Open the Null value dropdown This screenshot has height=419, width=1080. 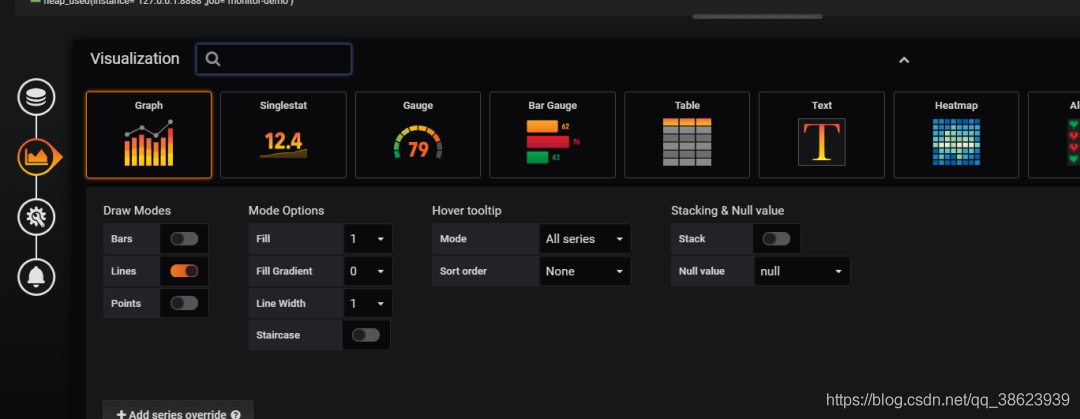click(802, 271)
